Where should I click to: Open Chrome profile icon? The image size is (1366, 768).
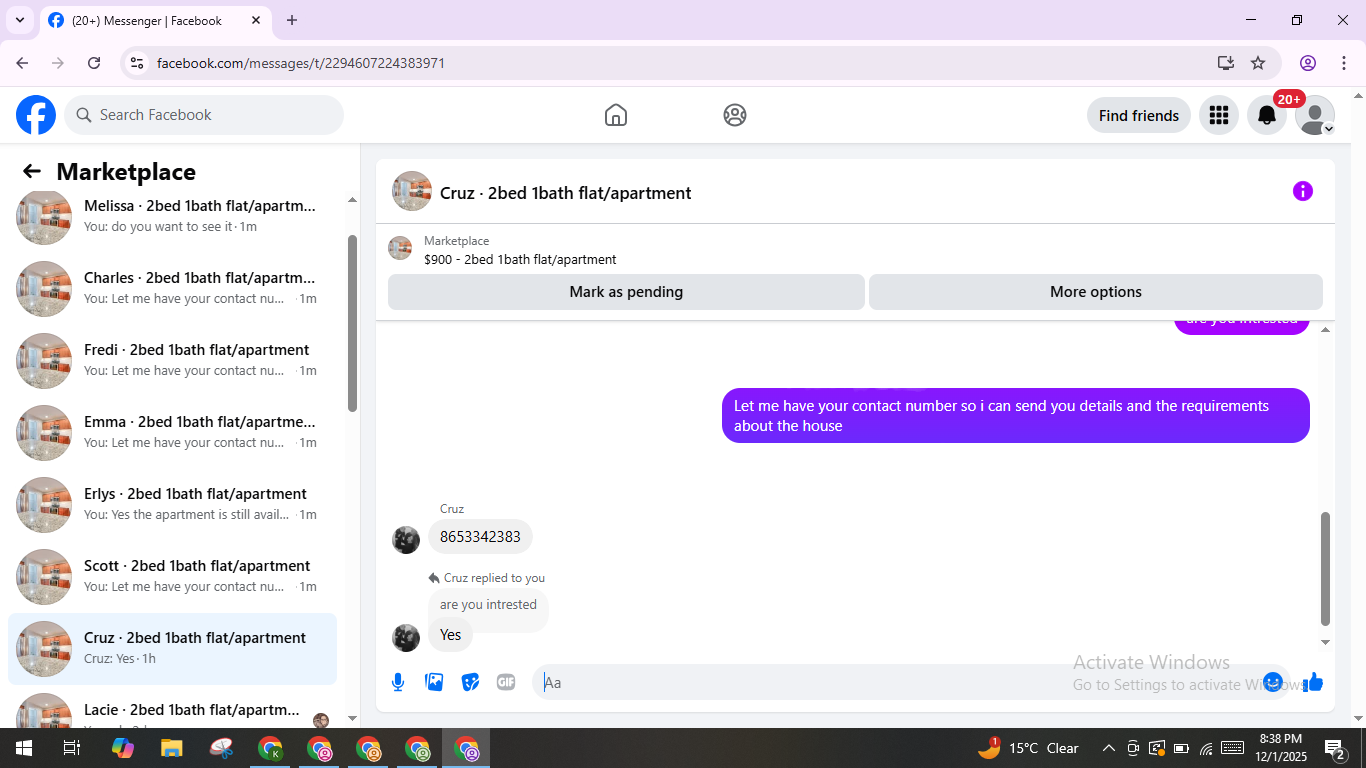(x=1308, y=63)
